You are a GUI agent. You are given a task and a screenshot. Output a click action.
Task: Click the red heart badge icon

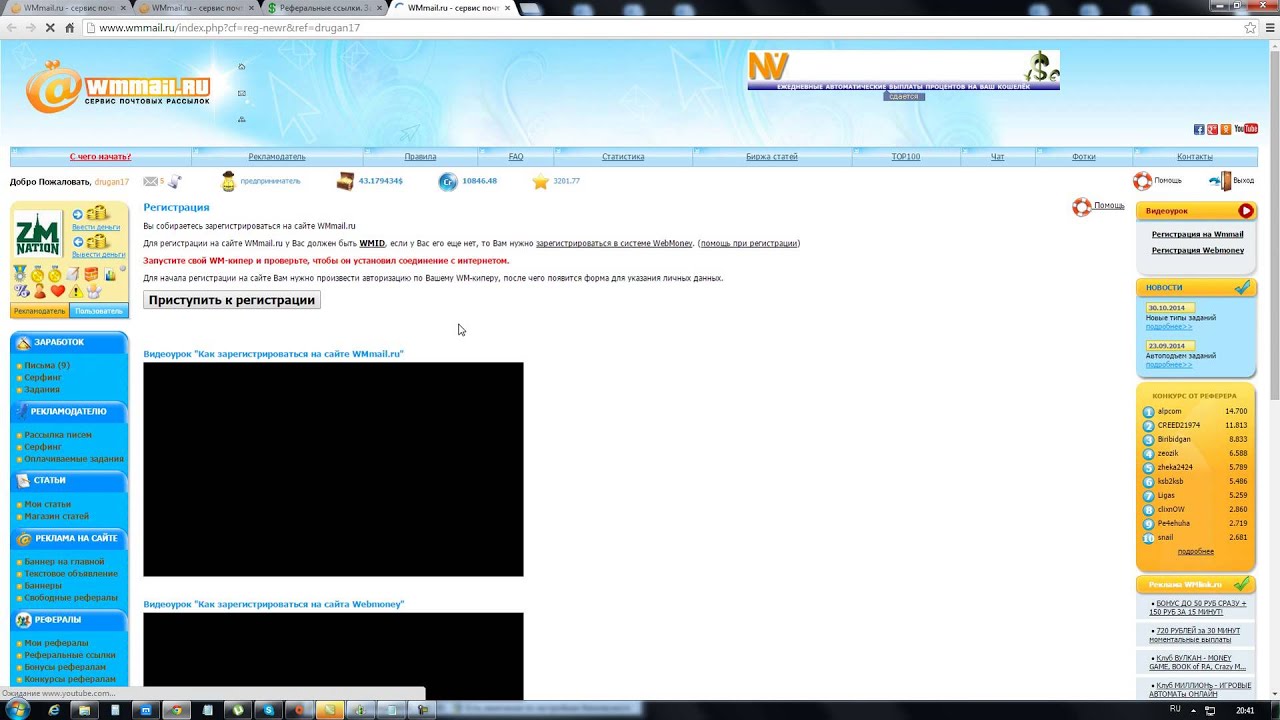point(57,291)
